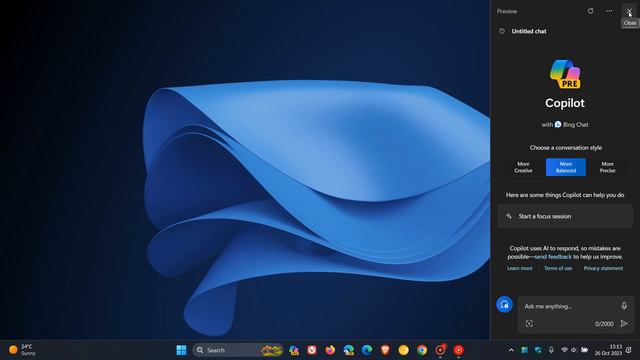Open the yellow circular browser icon on taskbar
640x360 pixels.
[403, 350]
